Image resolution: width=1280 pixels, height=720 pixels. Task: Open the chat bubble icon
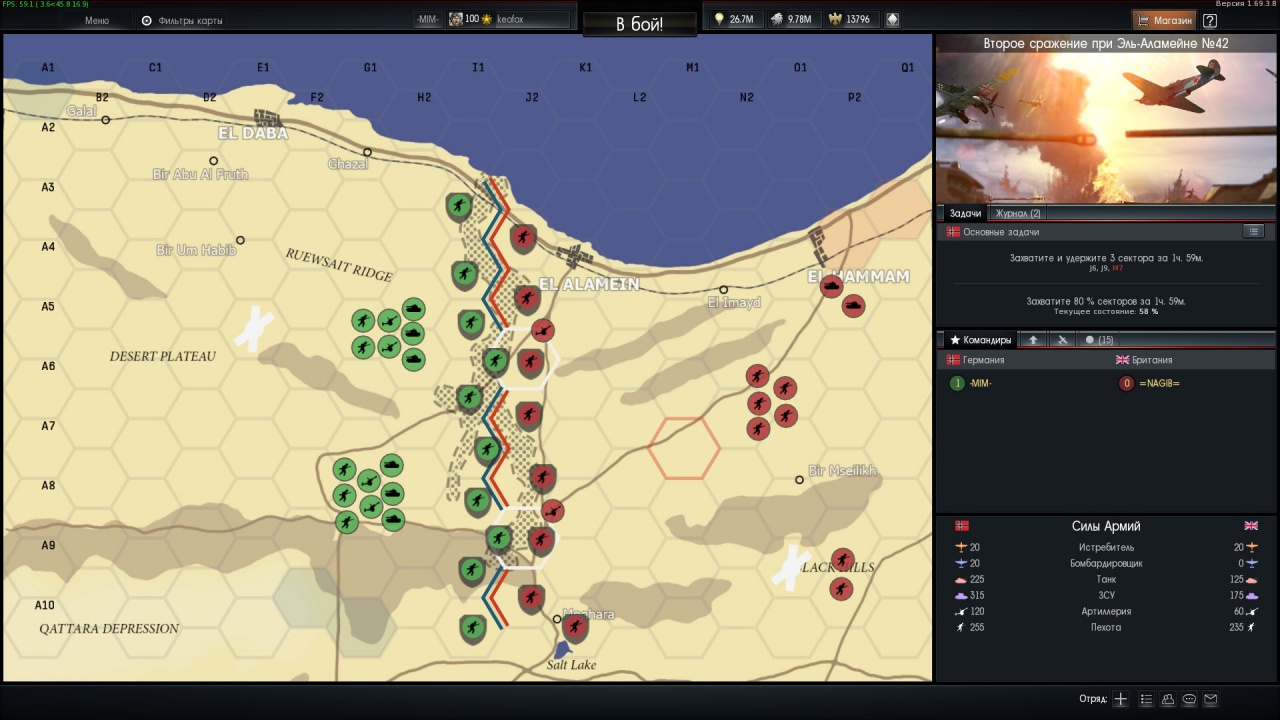[x=1189, y=700]
